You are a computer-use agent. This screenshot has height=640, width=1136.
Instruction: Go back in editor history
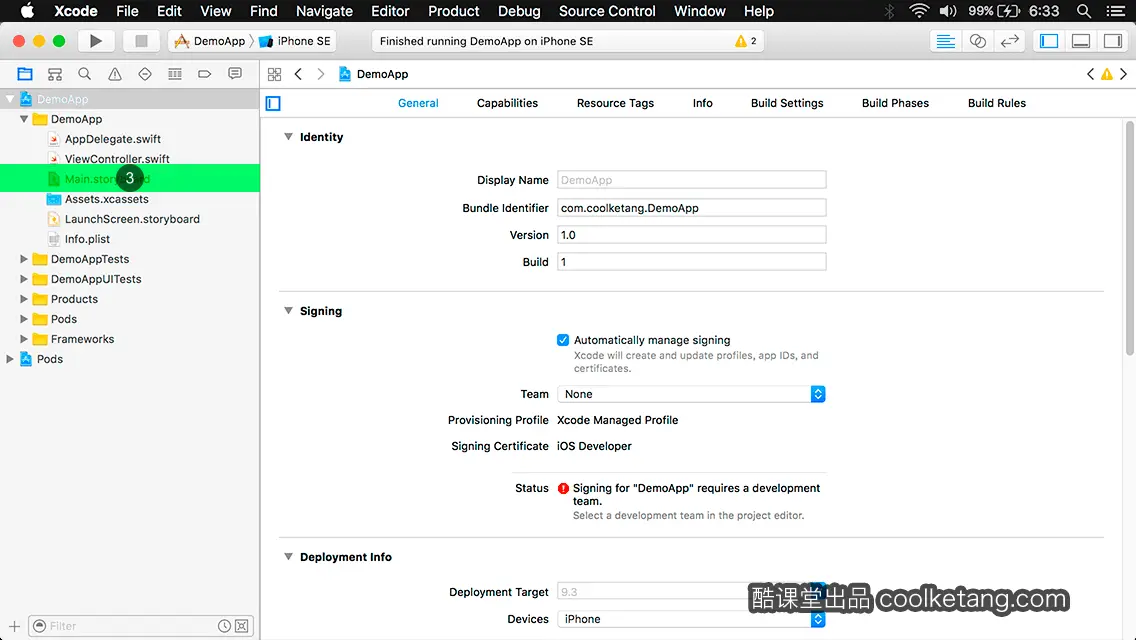tap(298, 74)
